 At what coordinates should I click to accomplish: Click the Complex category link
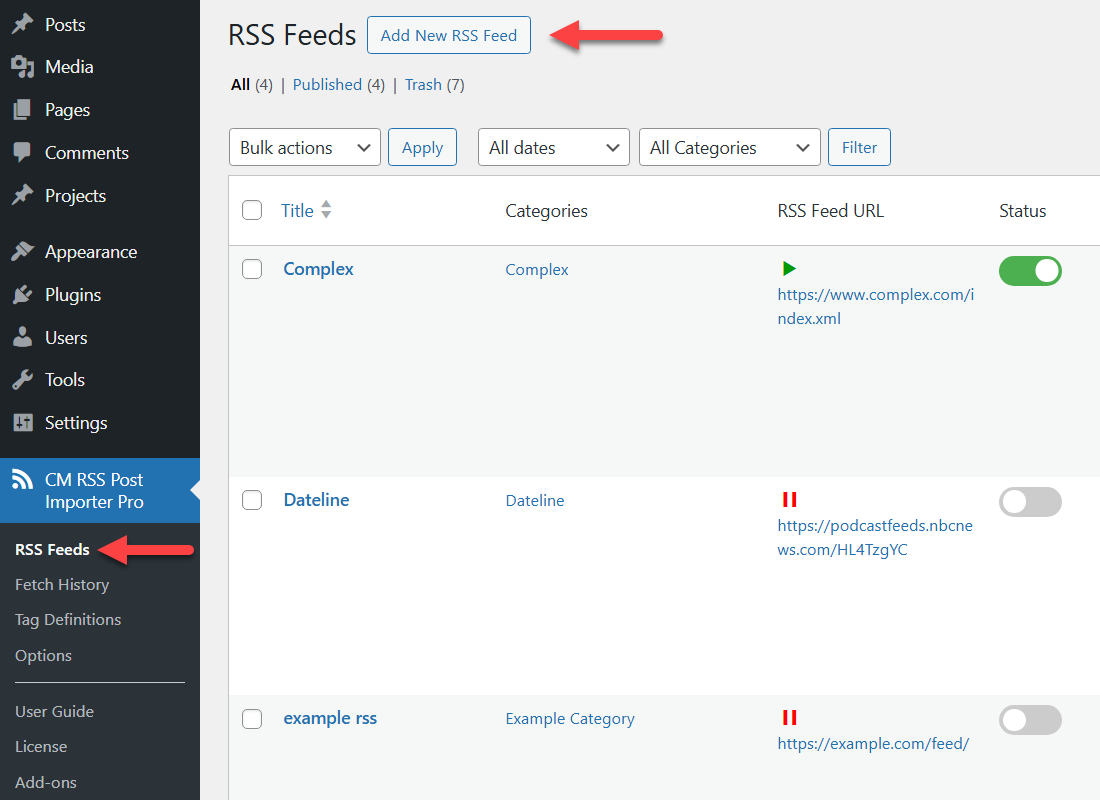click(537, 269)
